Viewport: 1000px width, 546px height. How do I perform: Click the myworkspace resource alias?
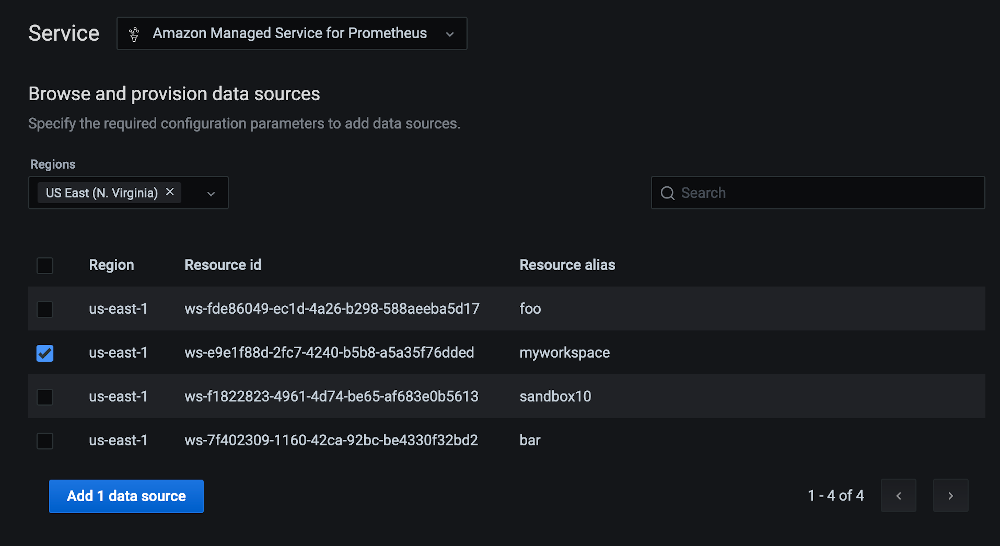[564, 353]
